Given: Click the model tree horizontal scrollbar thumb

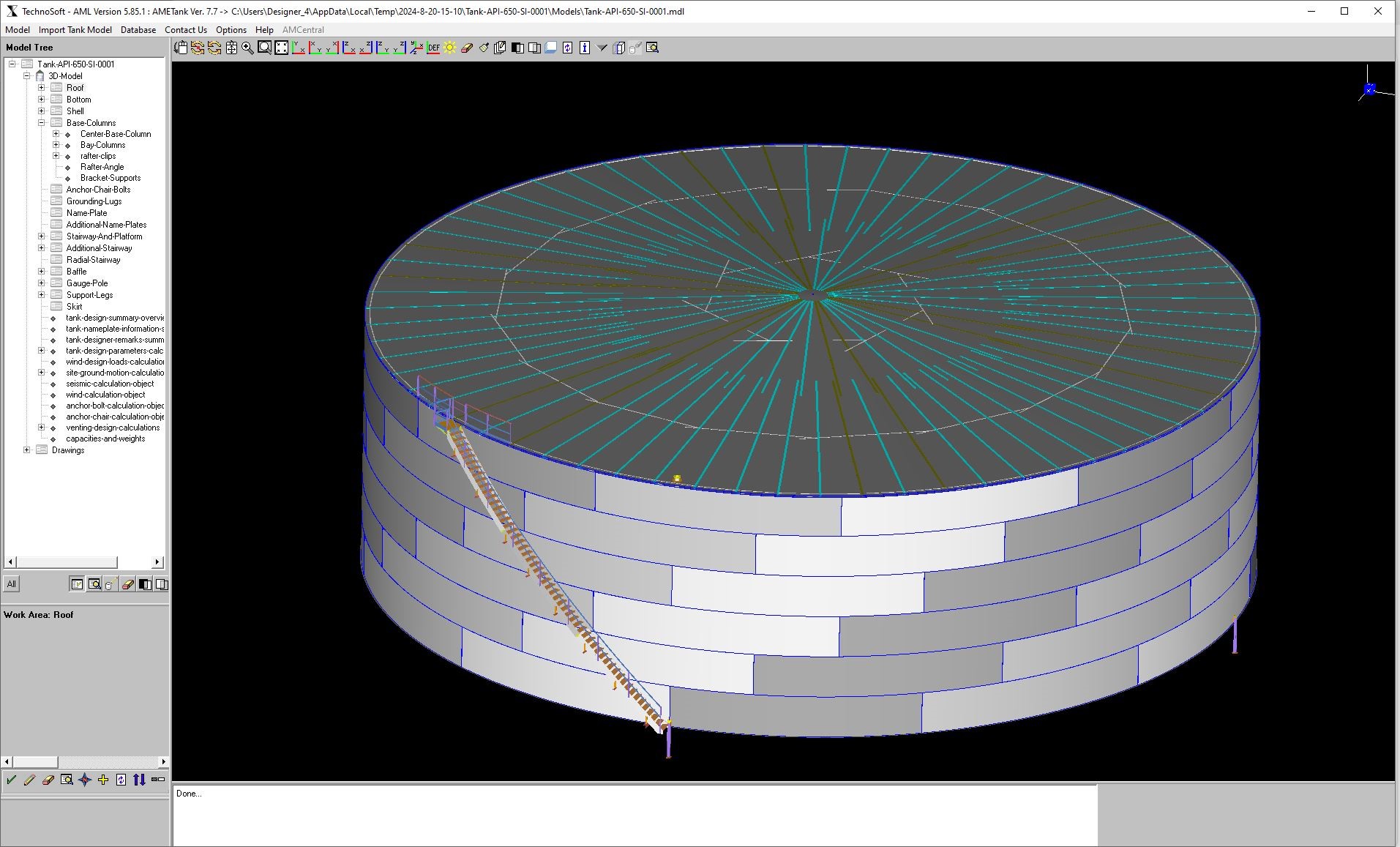Looking at the screenshot, I should [67, 561].
